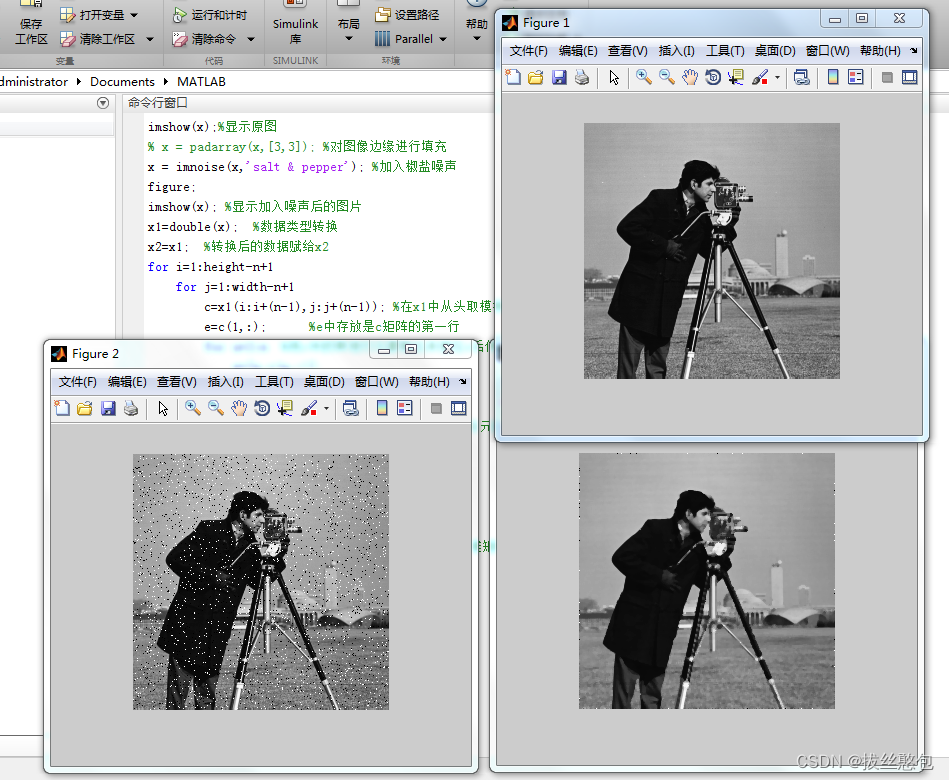This screenshot has width=949, height=780.
Task: Dock Figure 1 using menu bar arrow
Action: [913, 51]
